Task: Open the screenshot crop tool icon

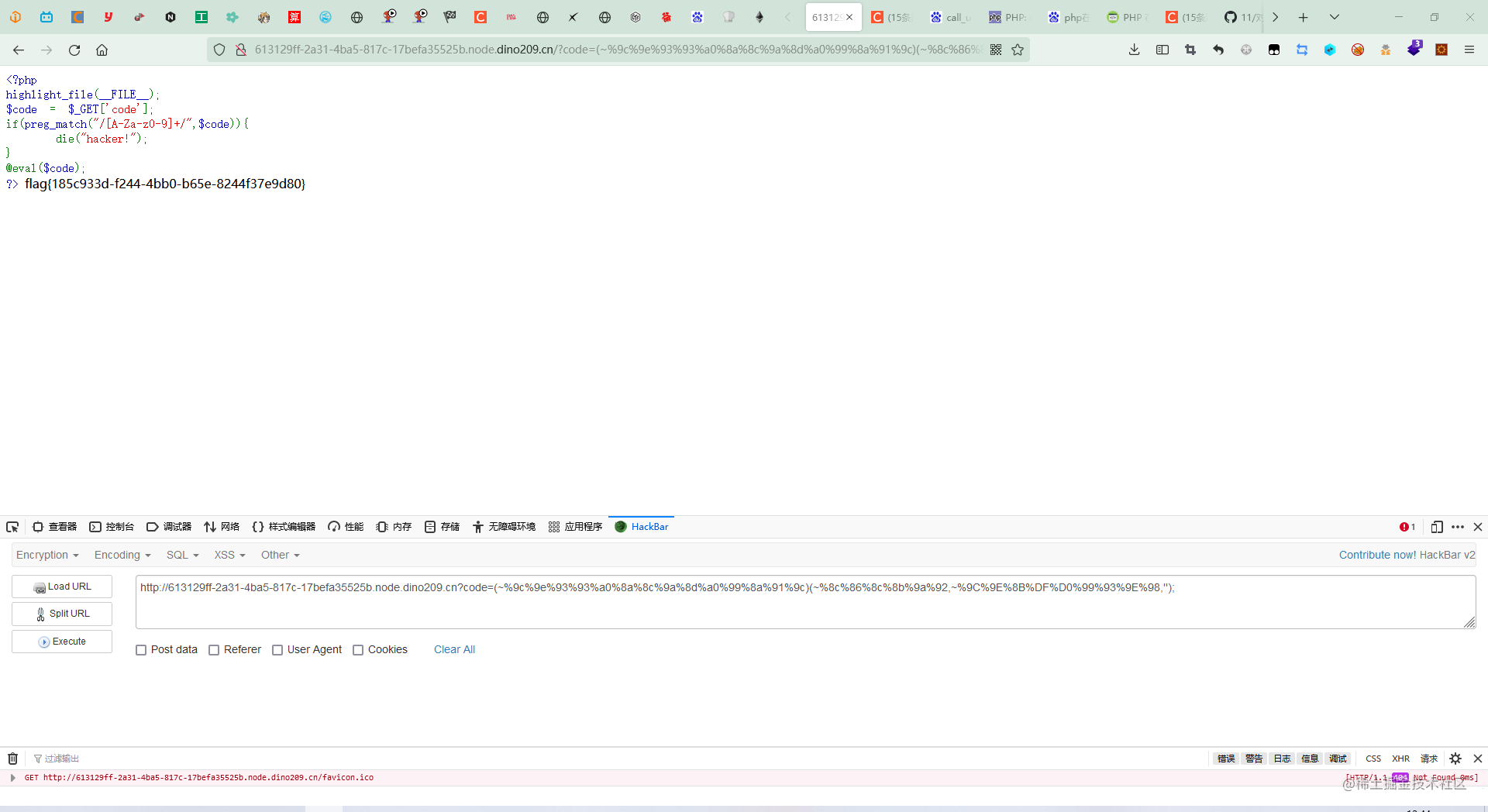Action: pos(1190,50)
